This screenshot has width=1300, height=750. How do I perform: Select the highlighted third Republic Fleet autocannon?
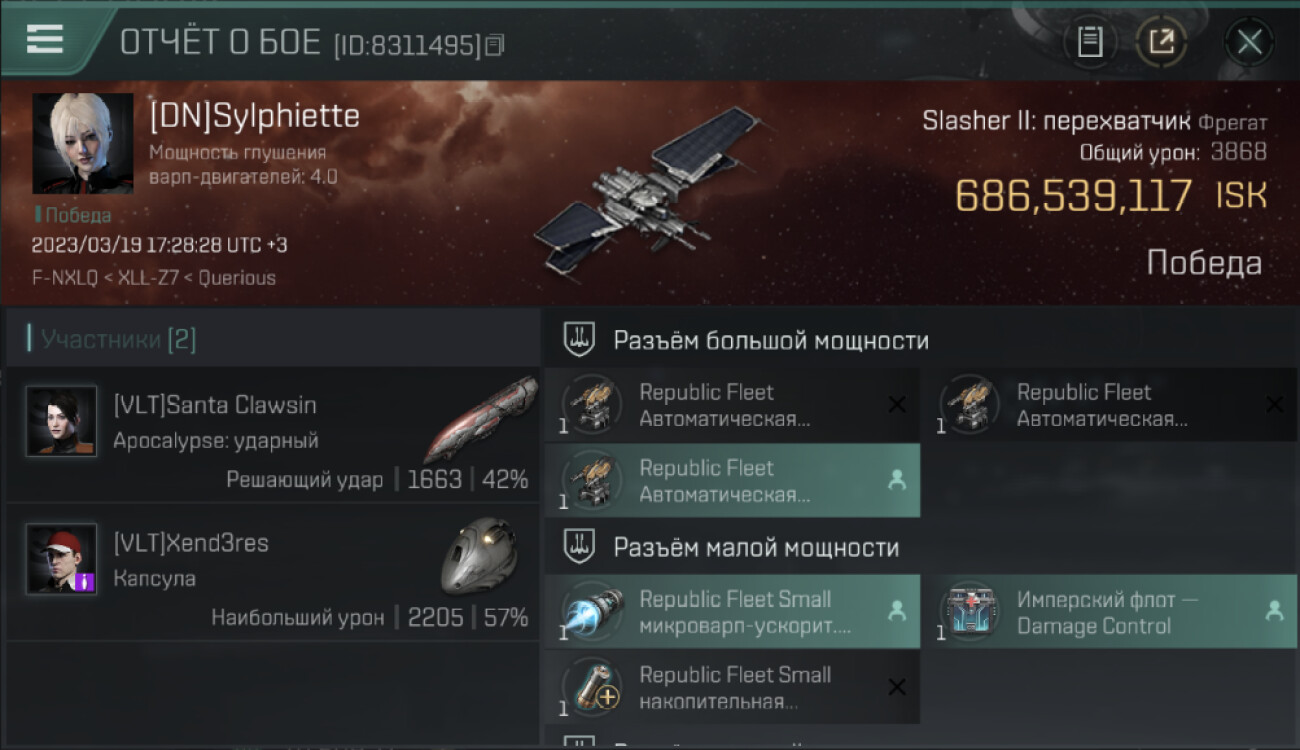(732, 481)
